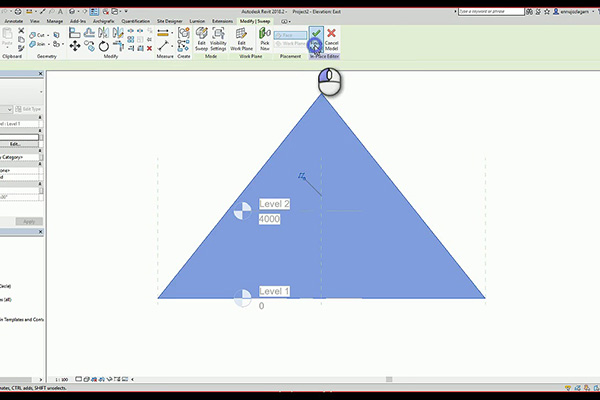This screenshot has width=600, height=400.
Task: Open the Manage ribbon tab
Action: [x=54, y=21]
